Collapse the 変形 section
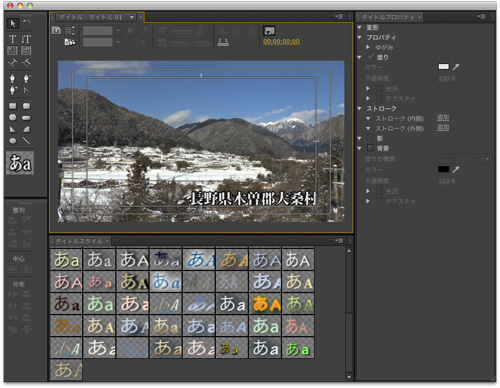 pos(360,27)
